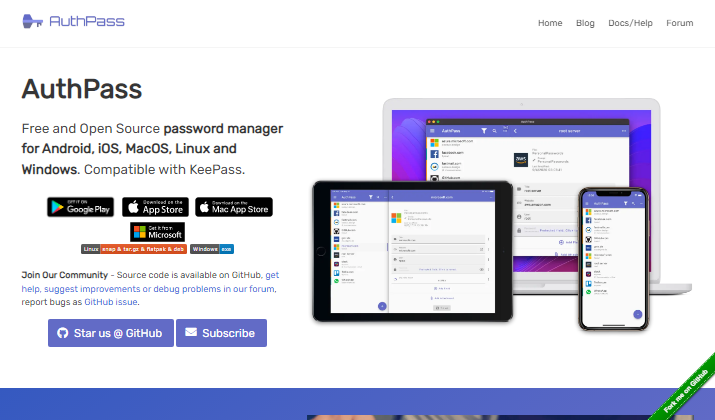The image size is (715, 420).
Task: Open the Blog page
Action: [585, 23]
